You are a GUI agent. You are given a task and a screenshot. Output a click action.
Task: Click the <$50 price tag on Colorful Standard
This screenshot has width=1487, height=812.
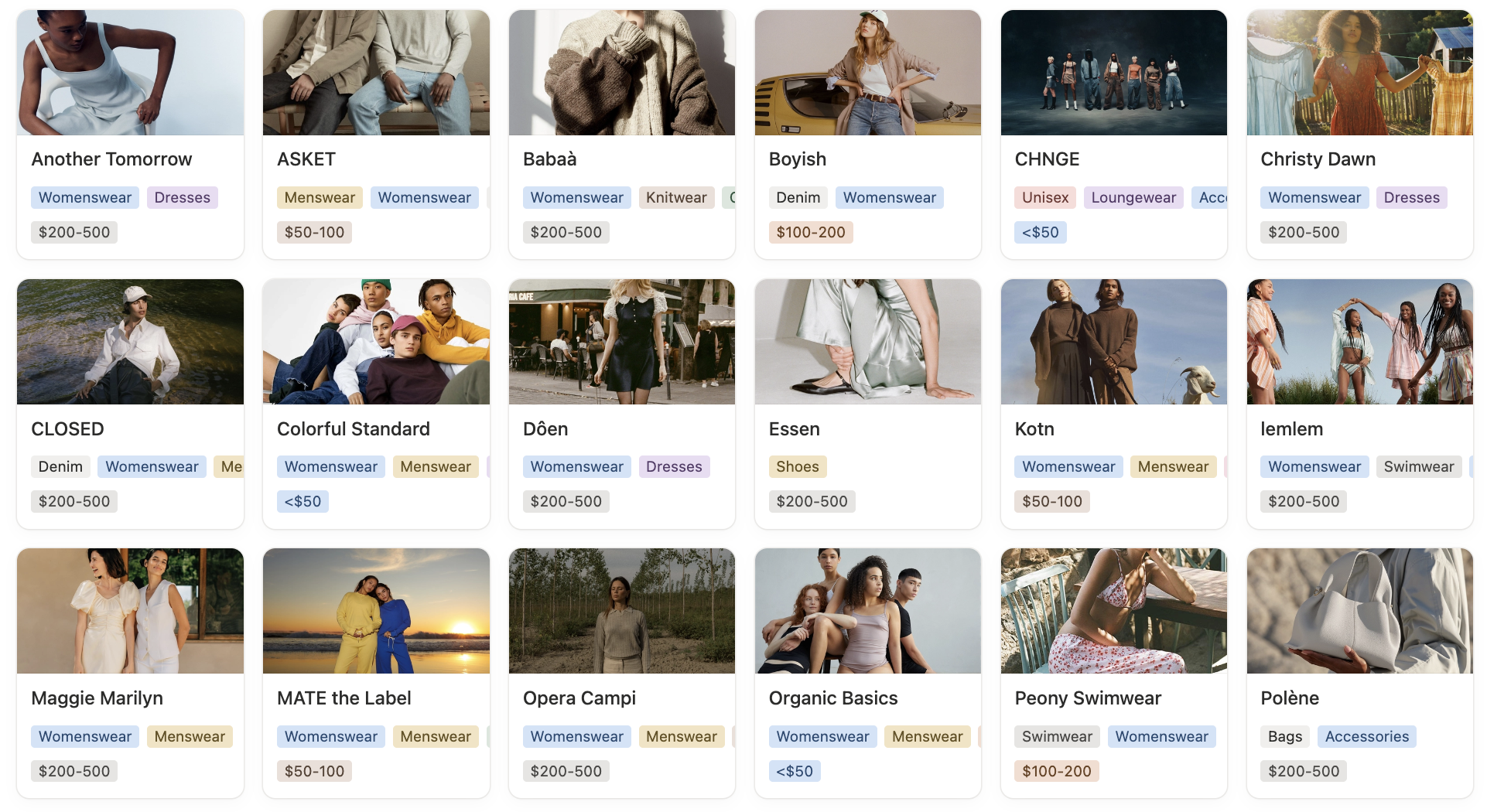[x=303, y=502]
